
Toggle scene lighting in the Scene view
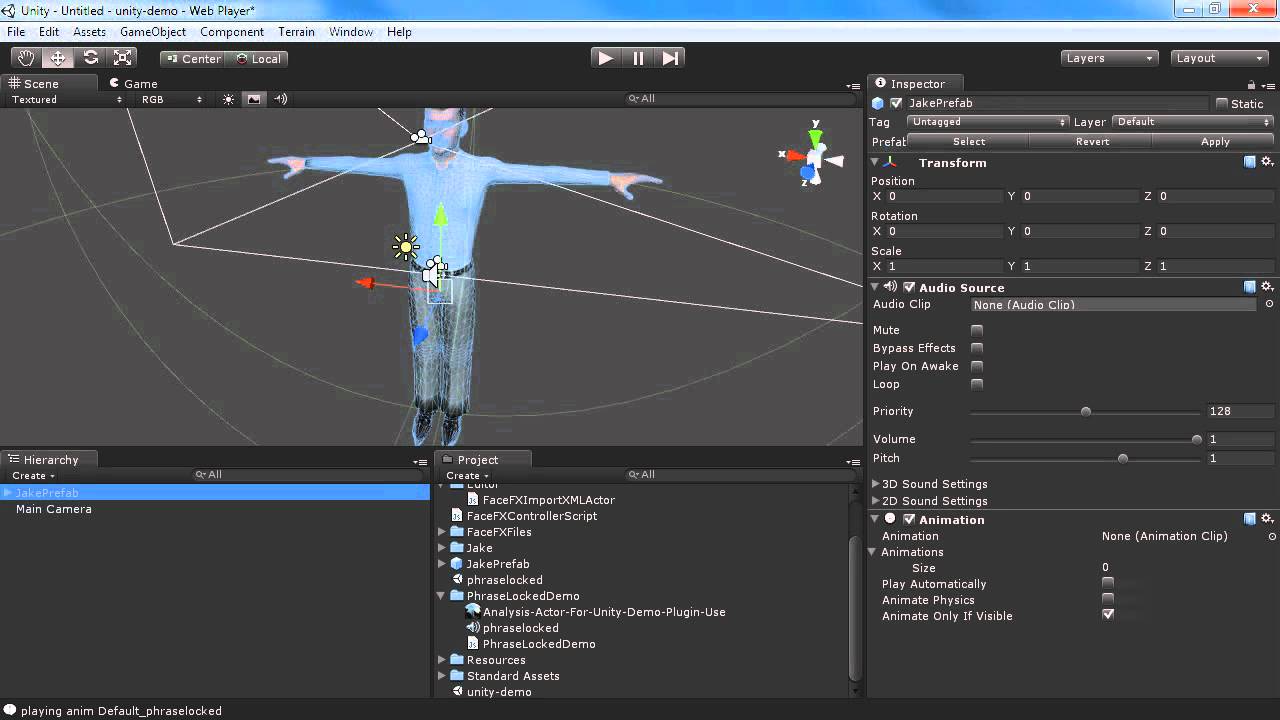(x=227, y=99)
